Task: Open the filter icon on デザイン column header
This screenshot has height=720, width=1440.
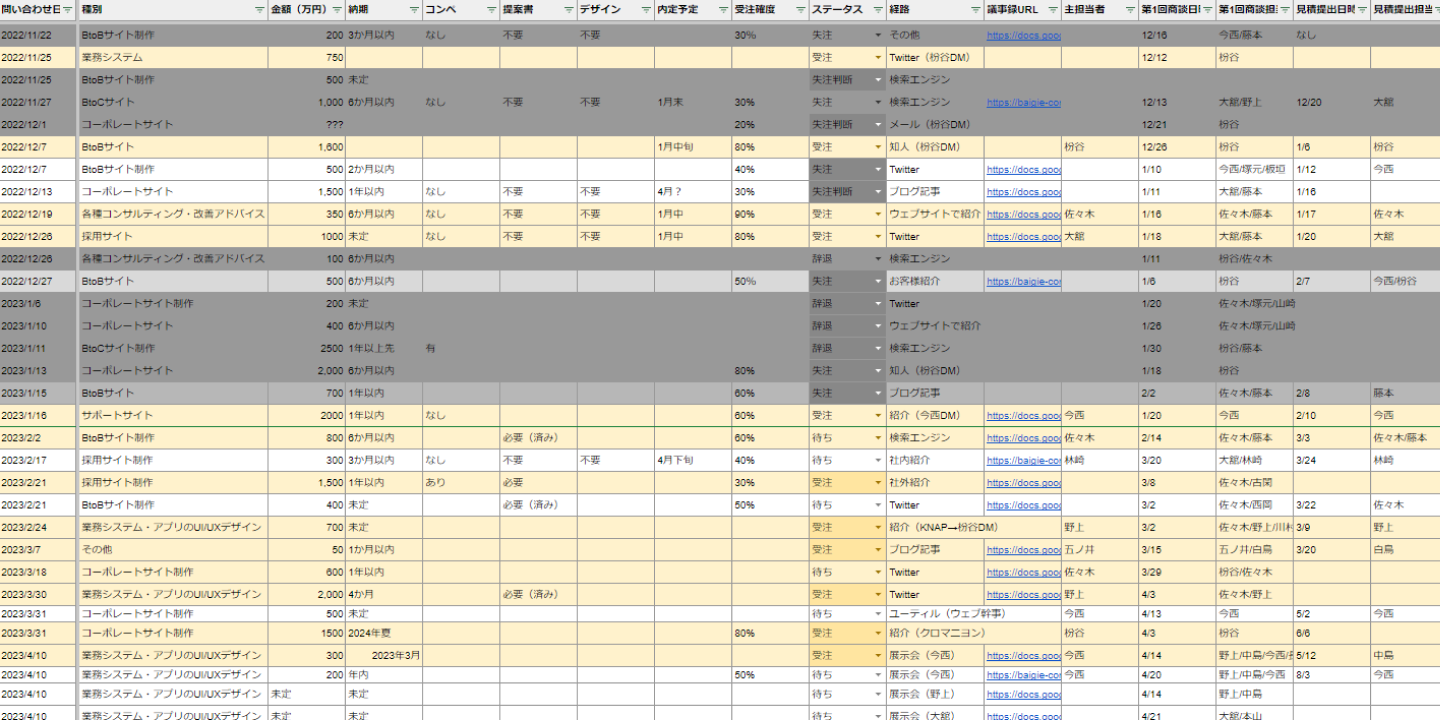Action: tap(645, 9)
